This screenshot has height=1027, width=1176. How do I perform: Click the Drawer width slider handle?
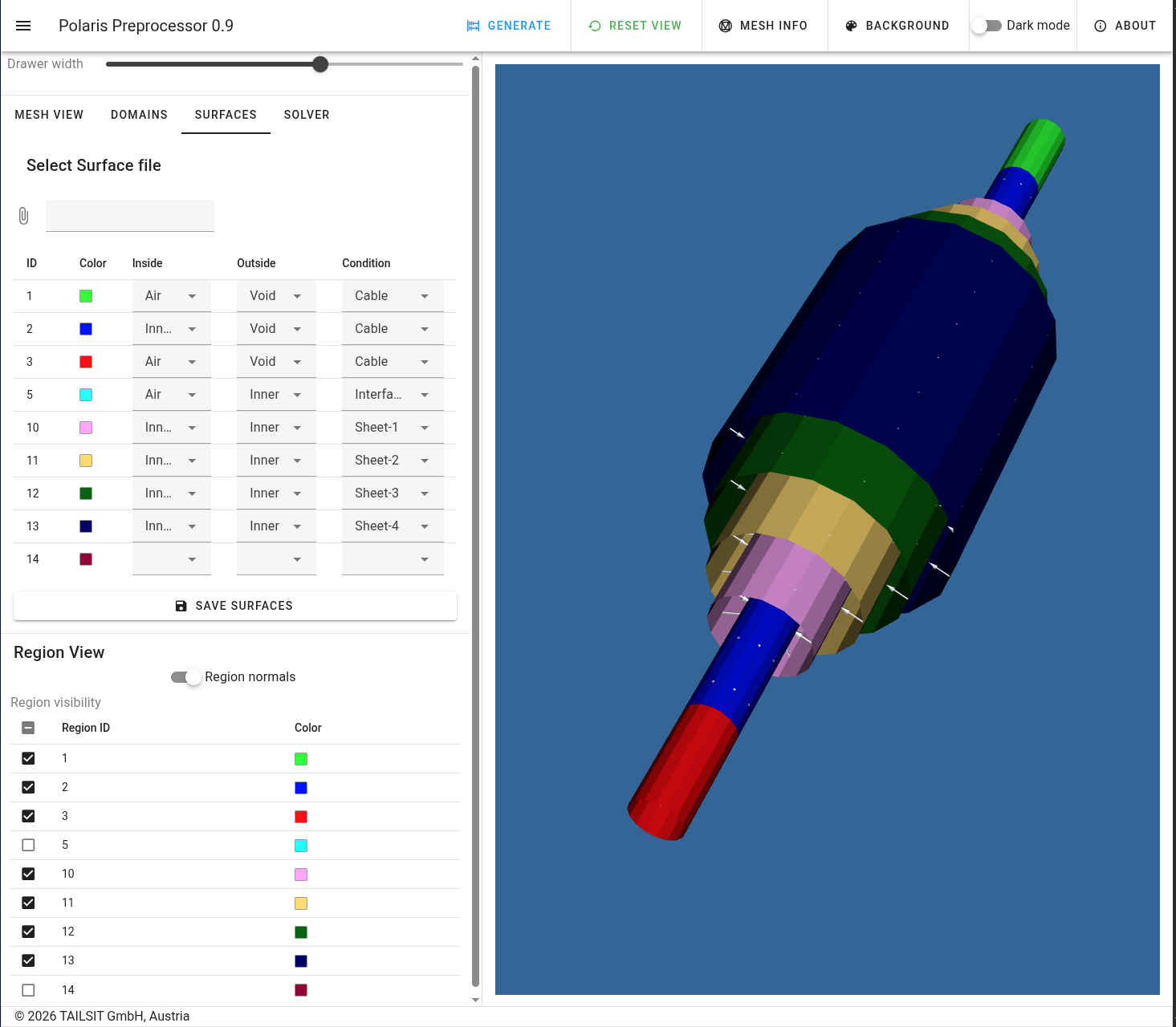click(x=320, y=64)
